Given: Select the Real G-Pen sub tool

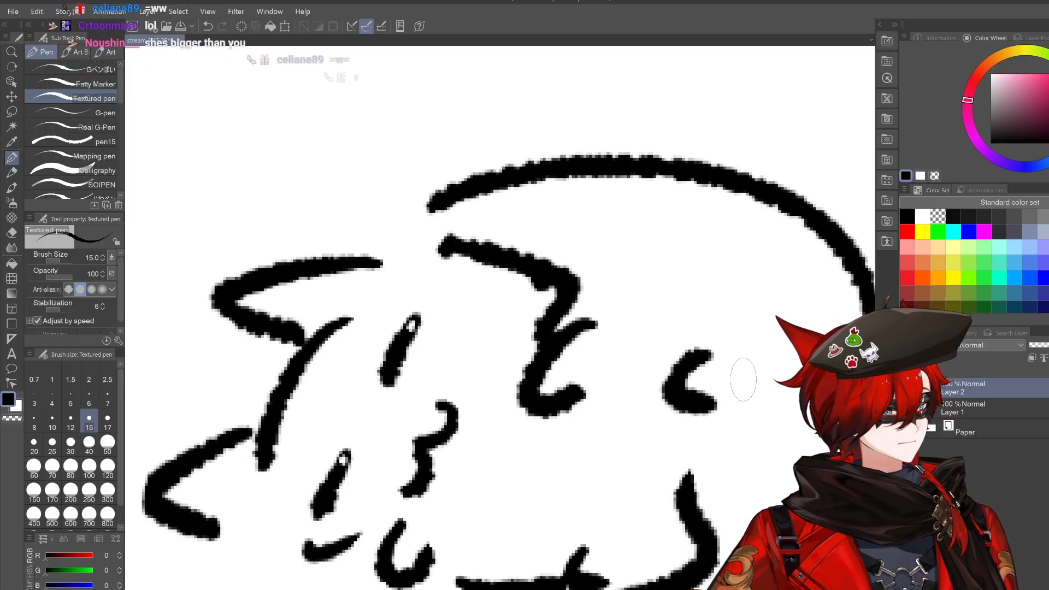Looking at the screenshot, I should coord(71,127).
